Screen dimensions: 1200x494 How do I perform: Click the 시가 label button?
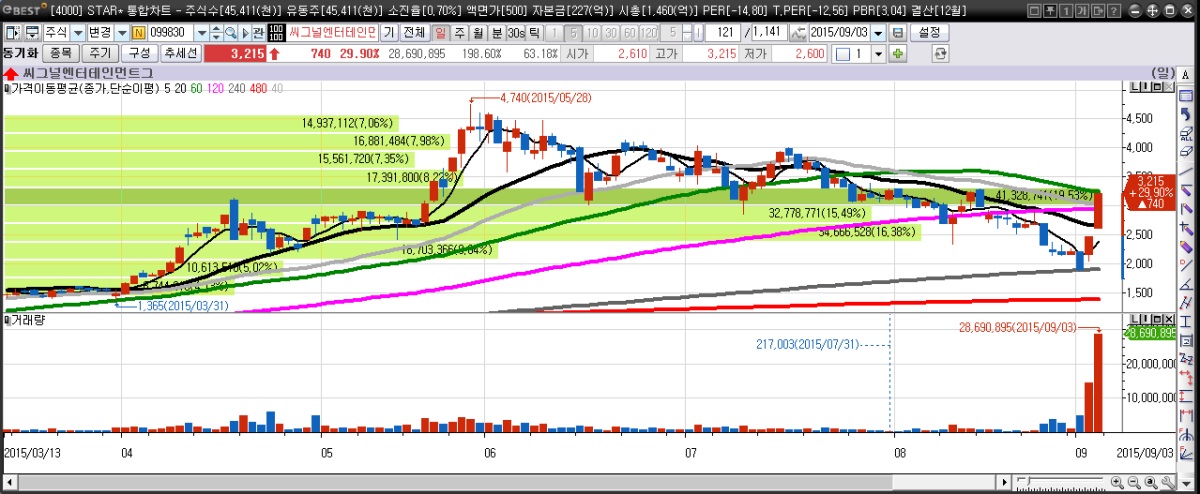(x=577, y=54)
